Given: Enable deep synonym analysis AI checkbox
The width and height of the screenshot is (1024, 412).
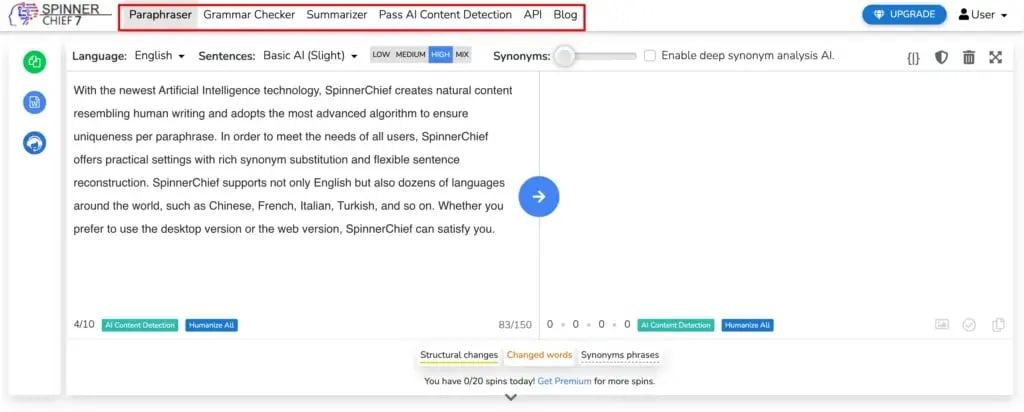Looking at the screenshot, I should point(650,56).
